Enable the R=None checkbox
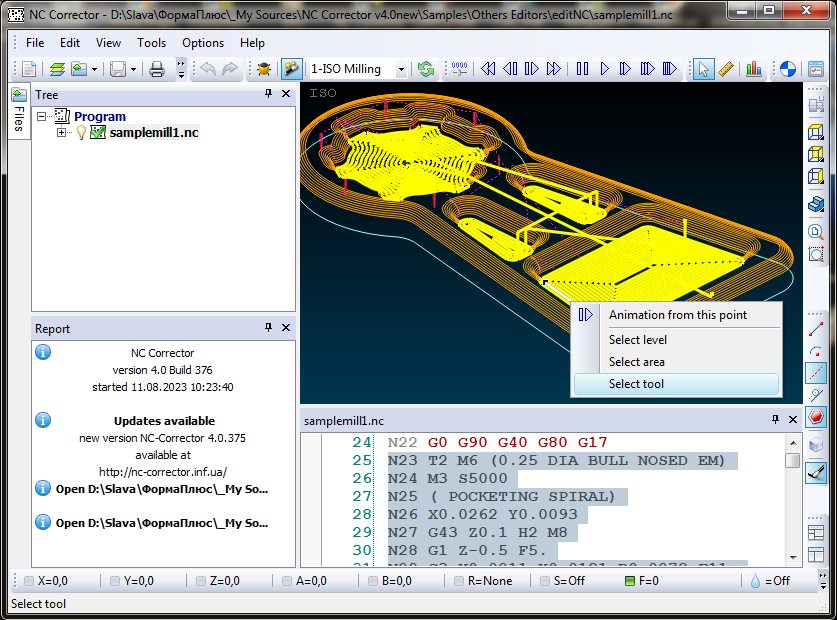Screen dimensions: 837x620 coord(459,581)
